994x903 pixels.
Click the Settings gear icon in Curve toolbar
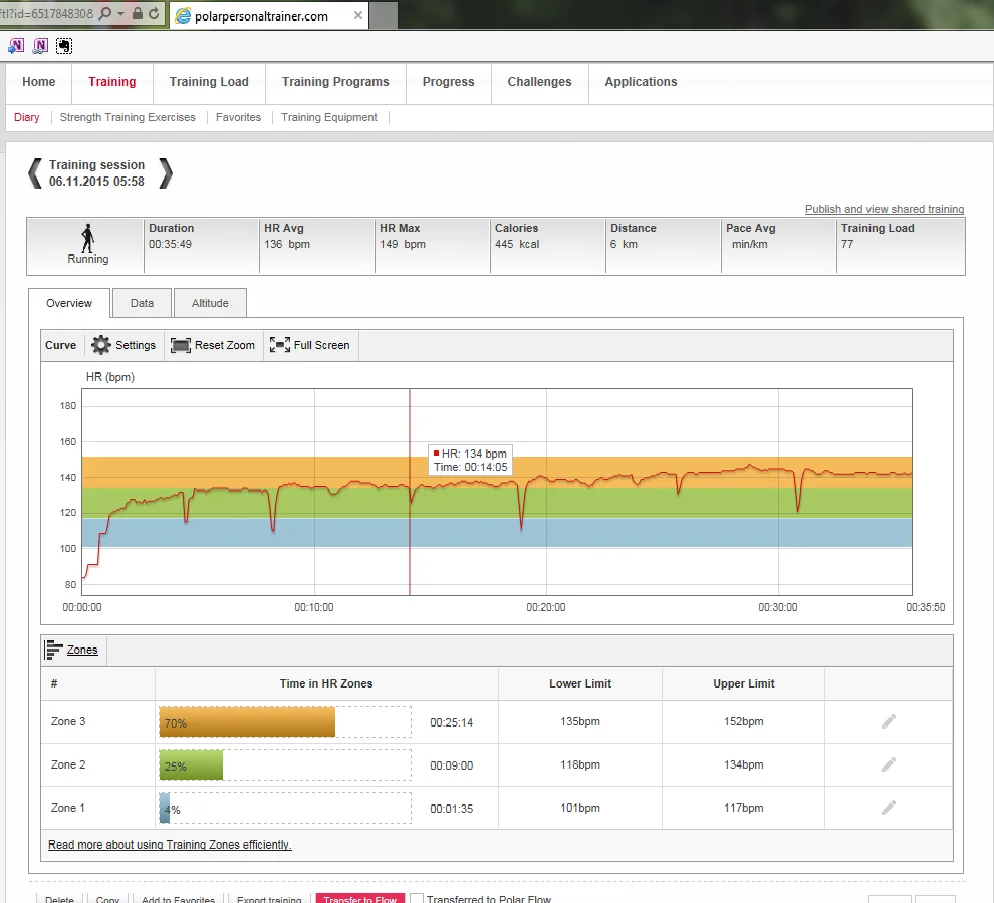(101, 345)
